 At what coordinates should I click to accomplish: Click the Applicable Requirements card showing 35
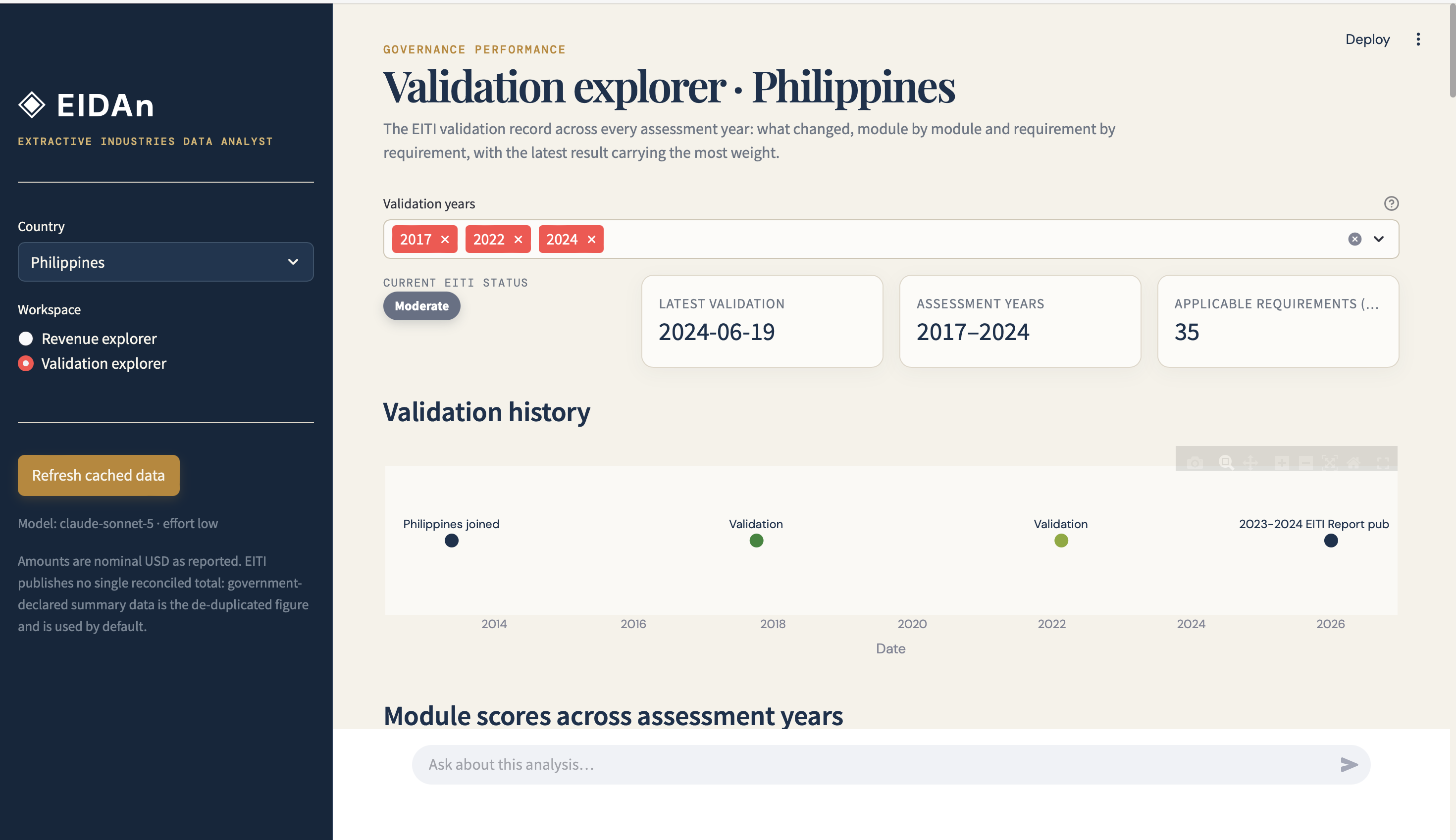[x=1278, y=321]
